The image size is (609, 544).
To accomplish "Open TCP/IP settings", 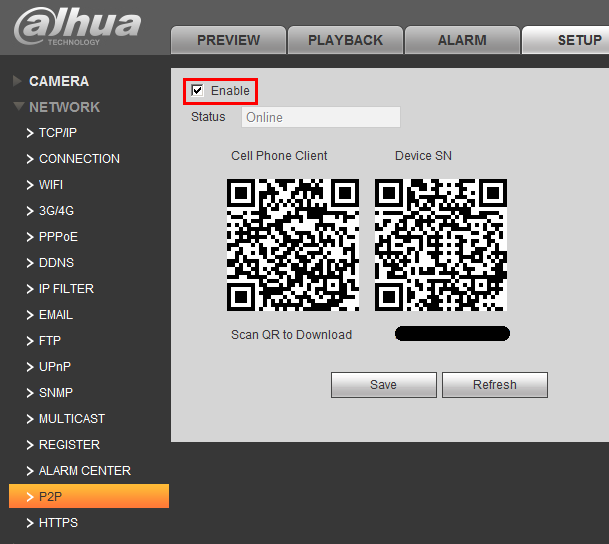I will pos(58,133).
